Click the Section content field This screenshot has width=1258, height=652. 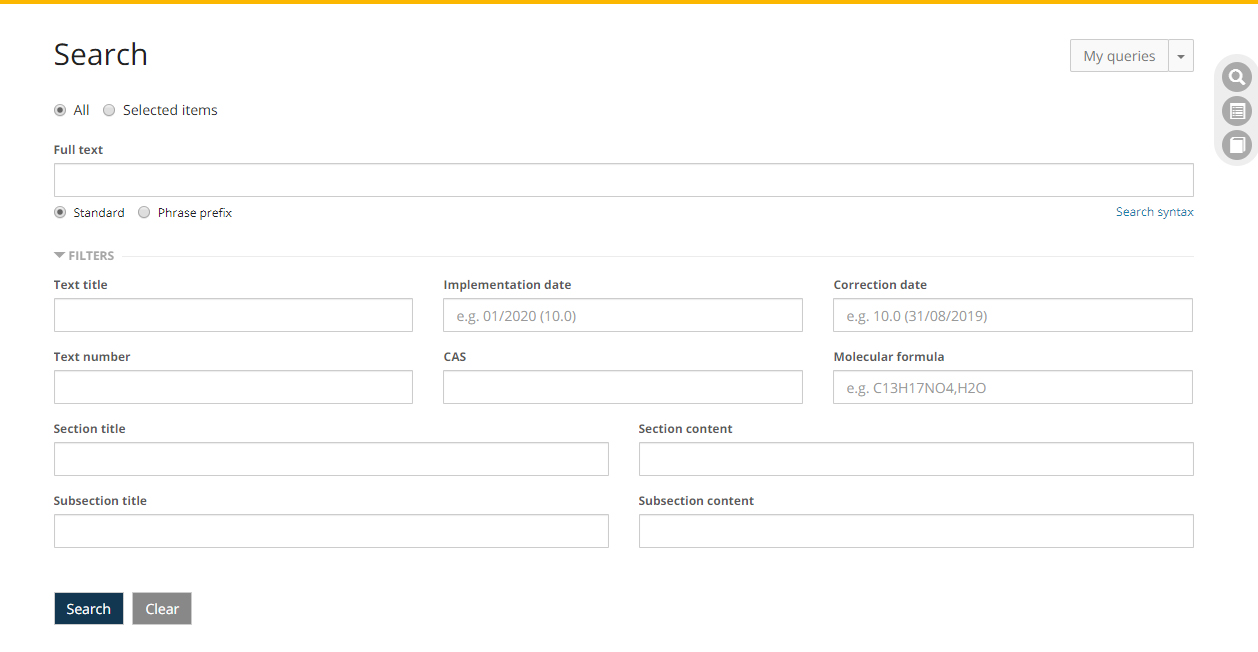[915, 459]
